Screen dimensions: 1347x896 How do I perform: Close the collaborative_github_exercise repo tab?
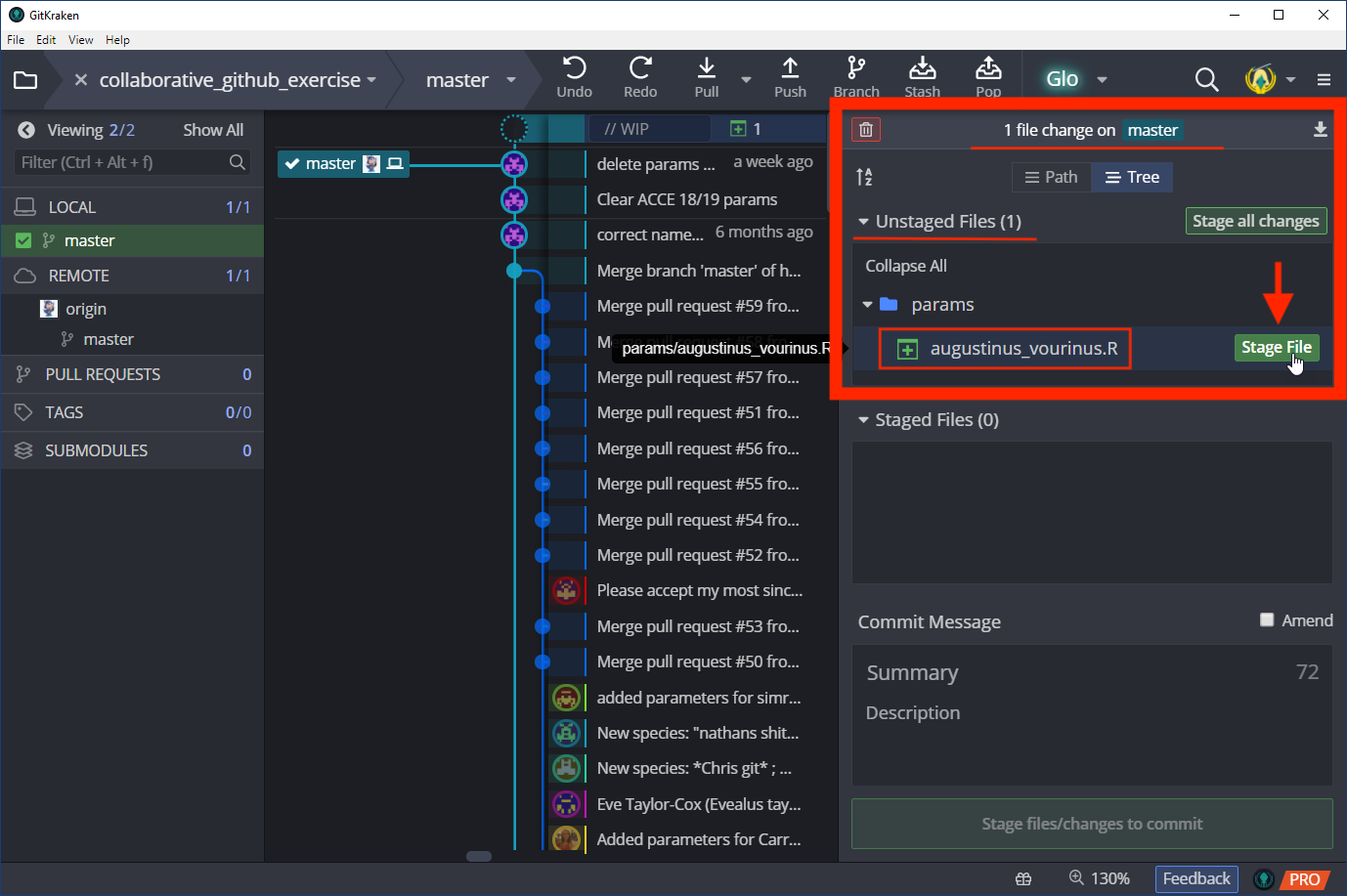pos(81,80)
